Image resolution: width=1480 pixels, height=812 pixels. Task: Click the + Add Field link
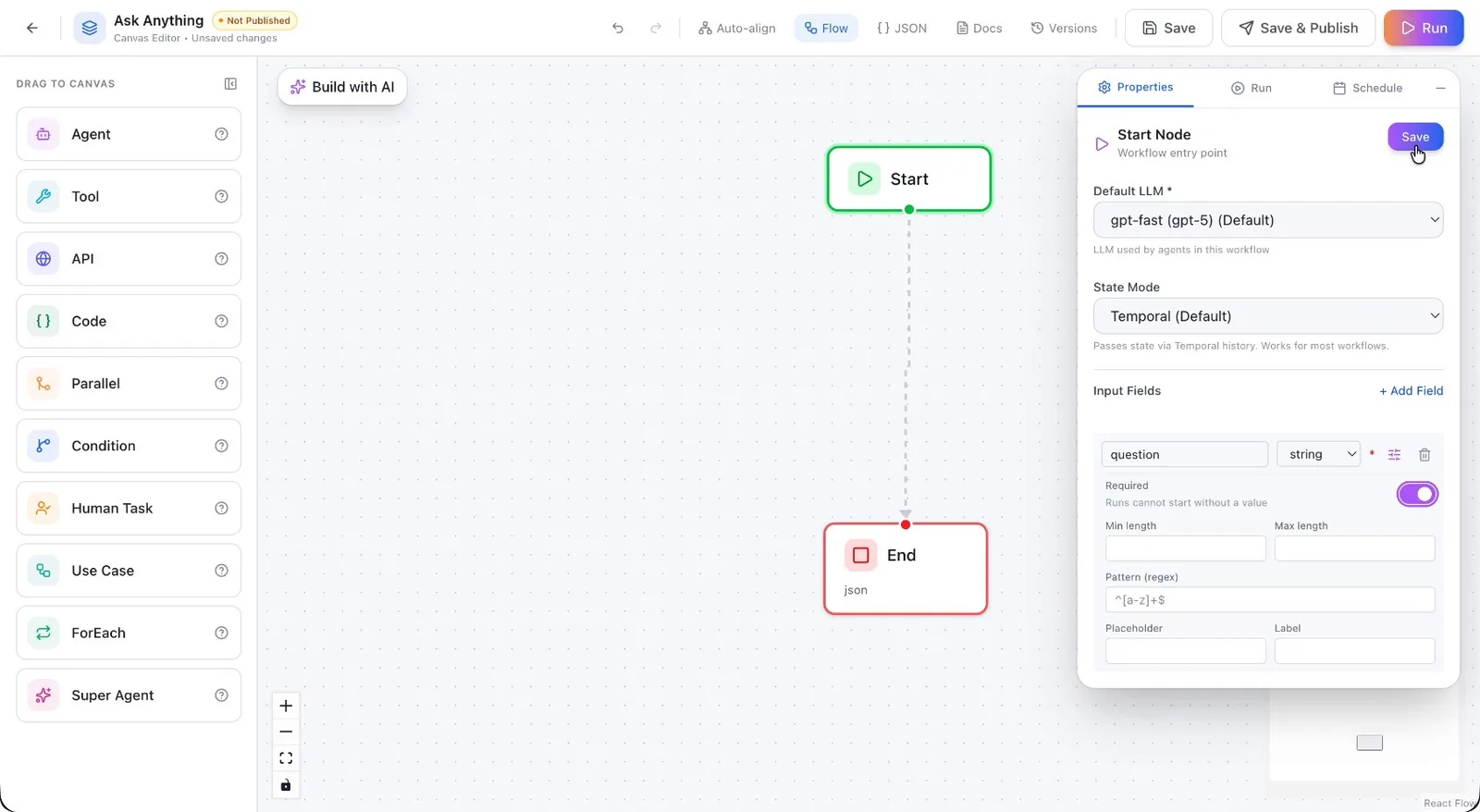[x=1411, y=390]
